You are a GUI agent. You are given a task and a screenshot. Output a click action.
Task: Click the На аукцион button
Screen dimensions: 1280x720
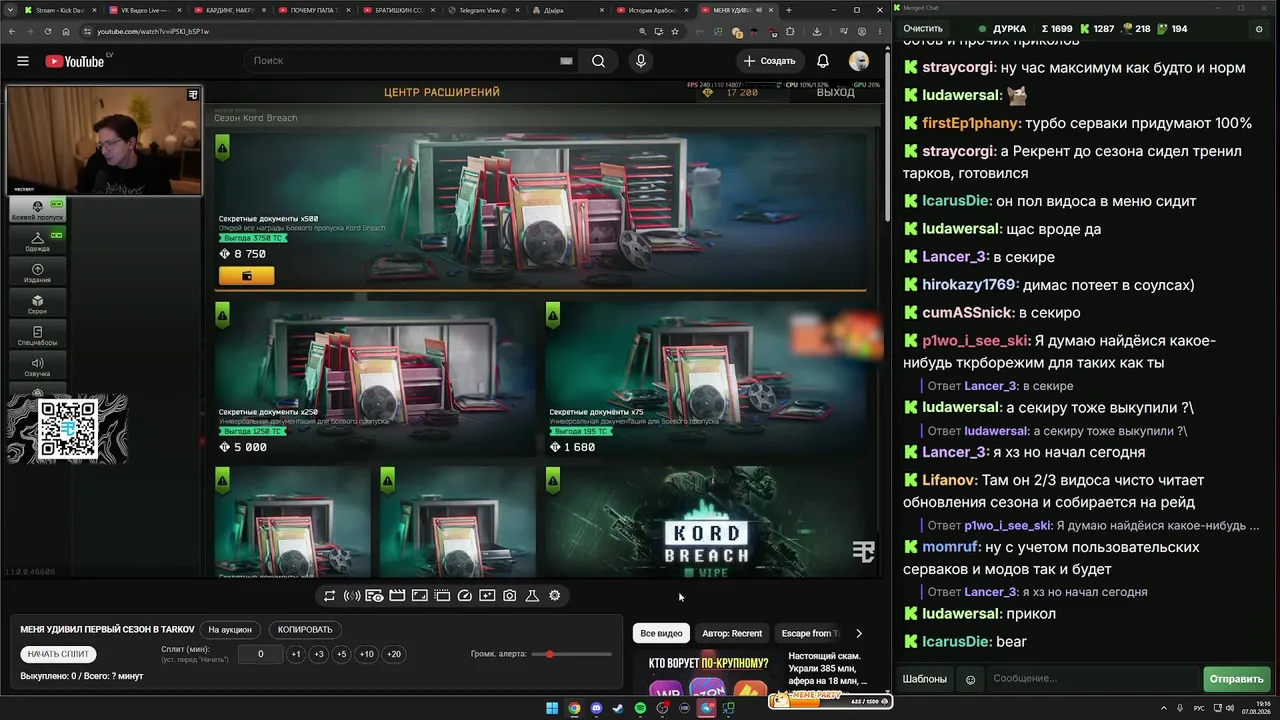pos(230,630)
